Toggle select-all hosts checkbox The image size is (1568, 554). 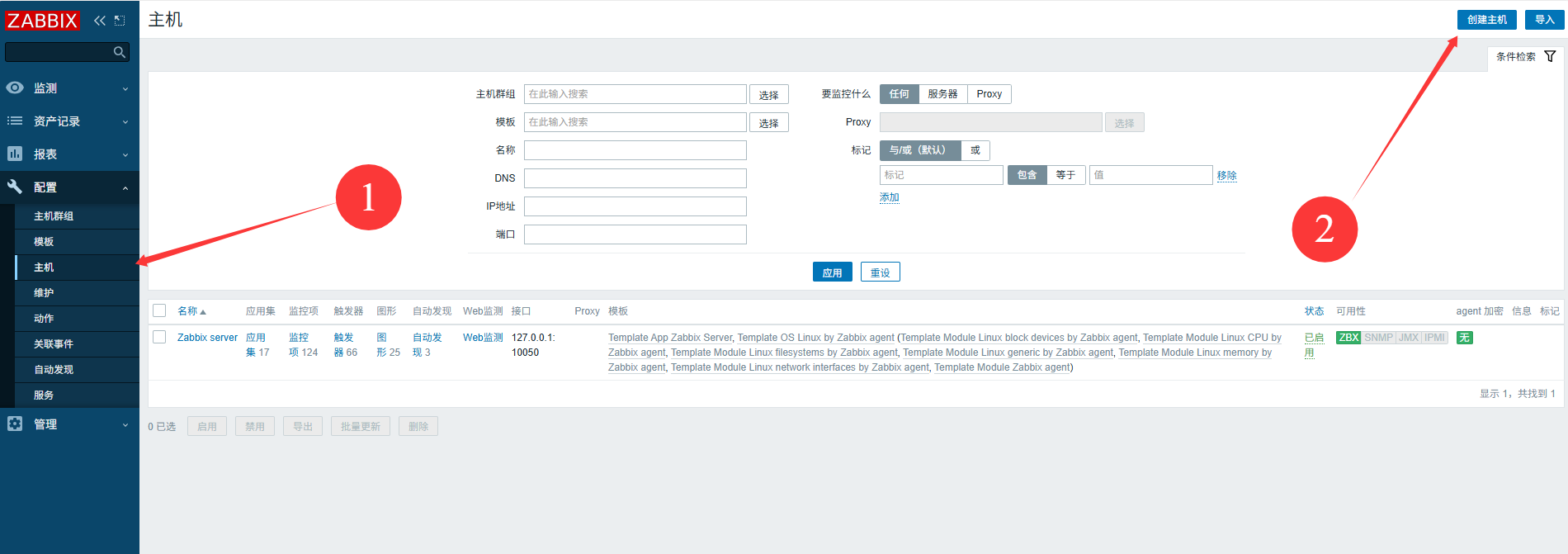(x=159, y=310)
